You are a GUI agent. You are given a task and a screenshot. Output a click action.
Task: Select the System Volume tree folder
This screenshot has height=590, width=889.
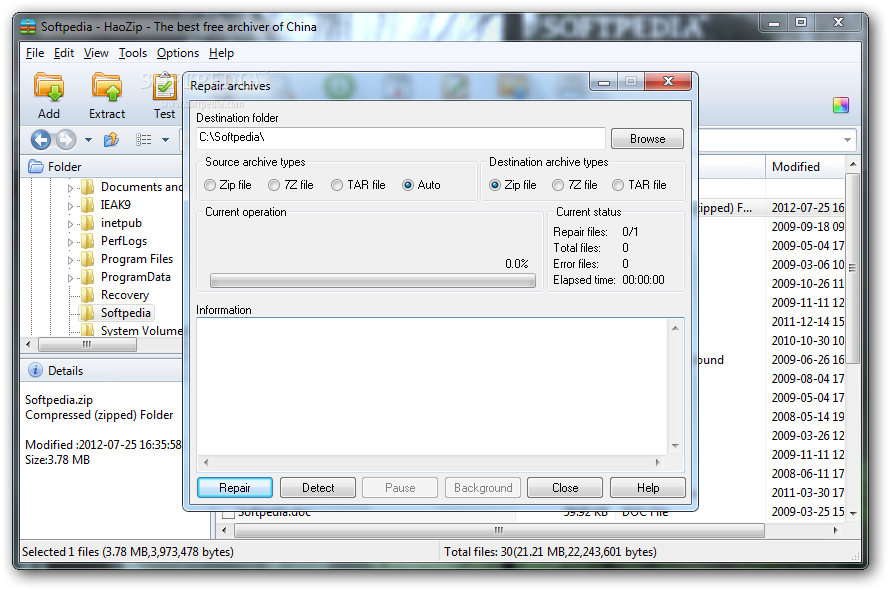click(x=141, y=330)
